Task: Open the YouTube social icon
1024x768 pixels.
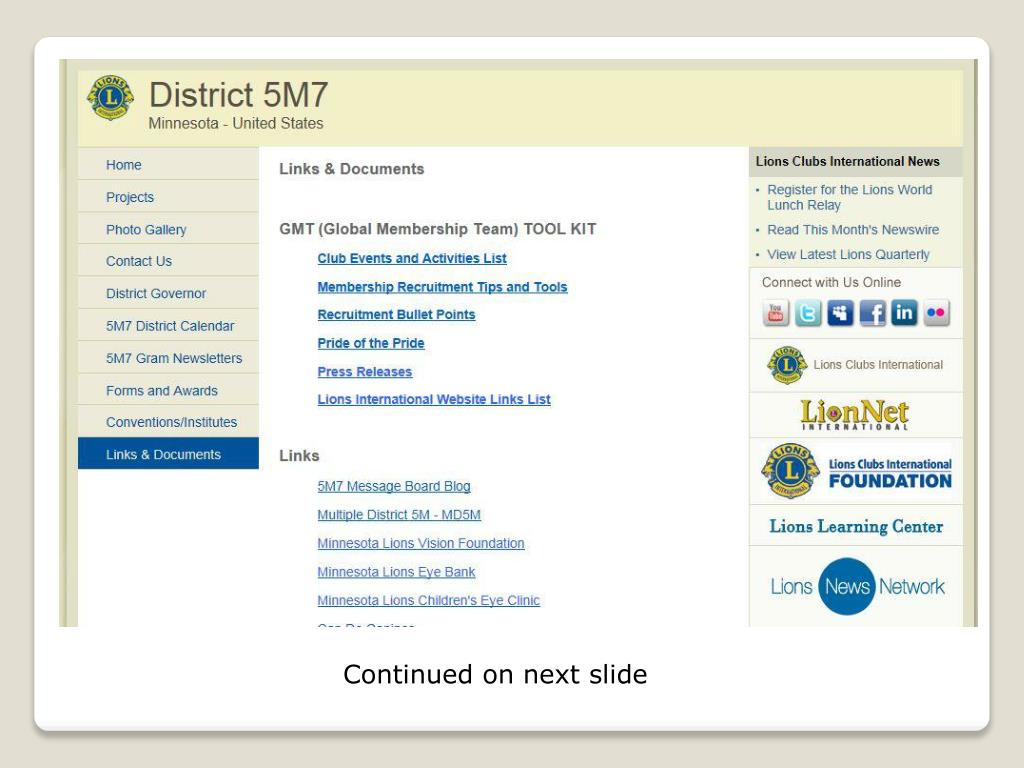Action: click(x=775, y=313)
